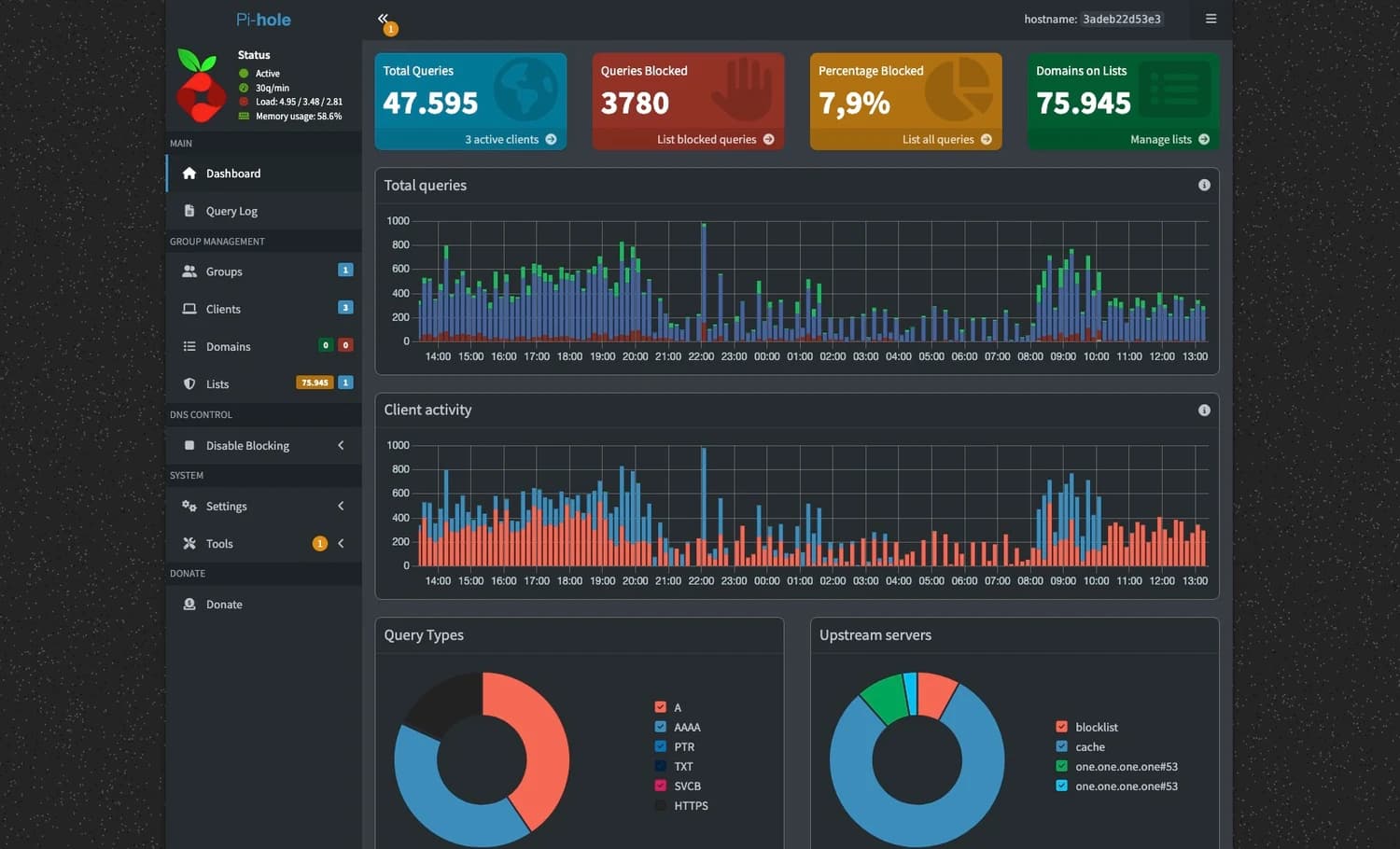Click the Tools wrench icon
Image resolution: width=1400 pixels, height=849 pixels.
click(x=189, y=543)
